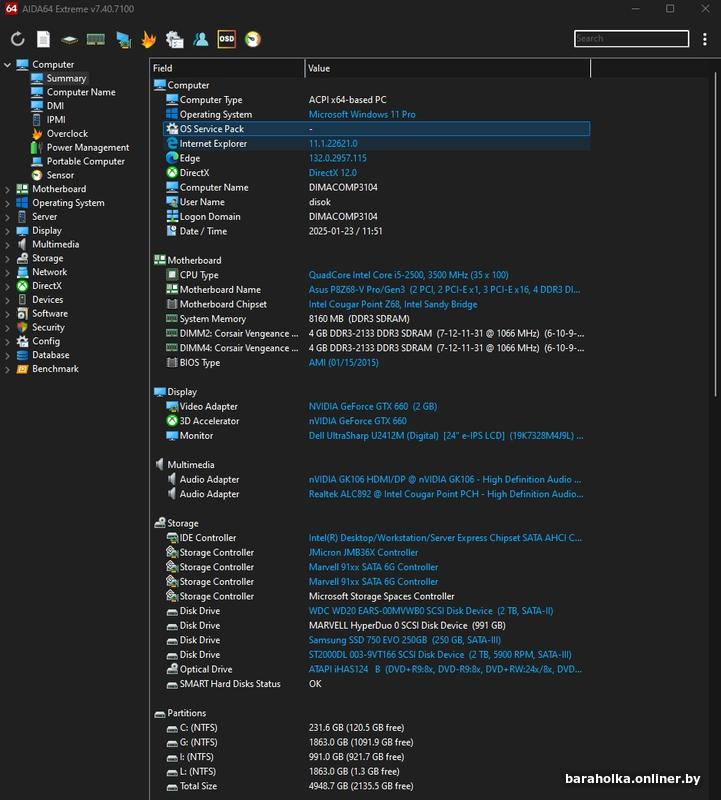Expand the Multimedia tree node
Screen dimensions: 721x800
pos(7,244)
